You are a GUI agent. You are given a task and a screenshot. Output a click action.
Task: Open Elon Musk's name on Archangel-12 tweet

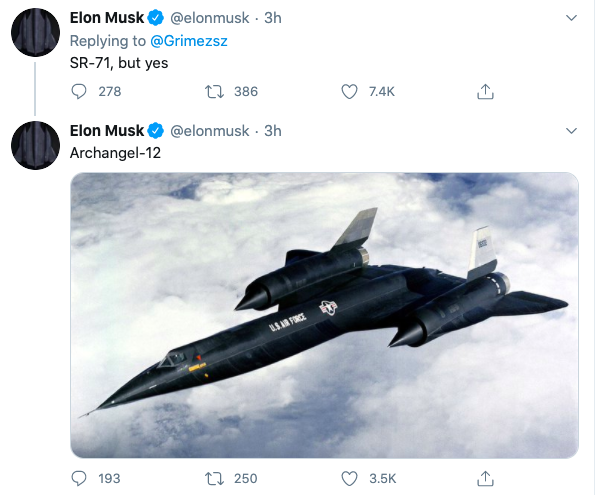point(107,131)
